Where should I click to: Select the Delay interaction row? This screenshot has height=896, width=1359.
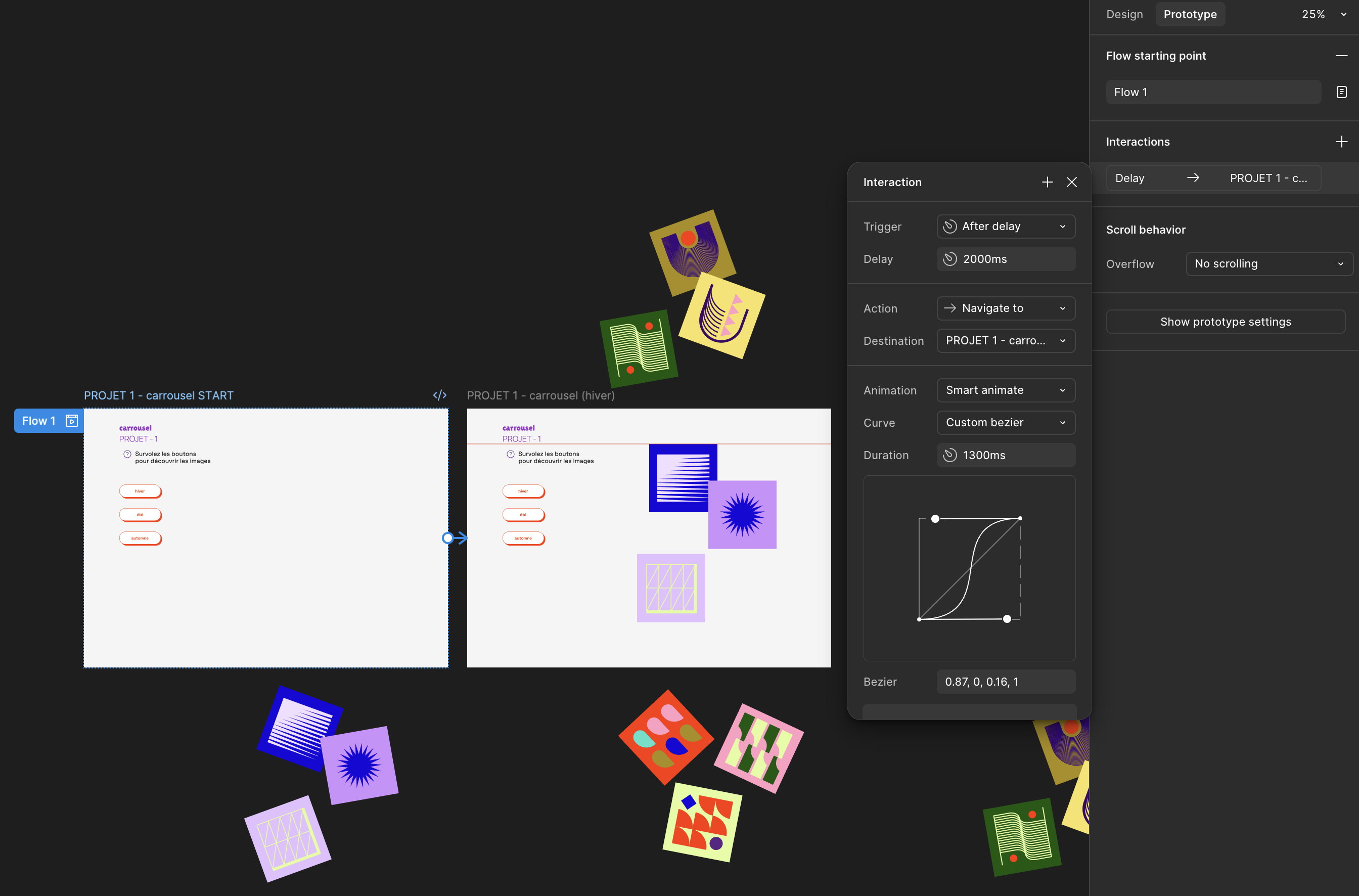pos(1213,178)
